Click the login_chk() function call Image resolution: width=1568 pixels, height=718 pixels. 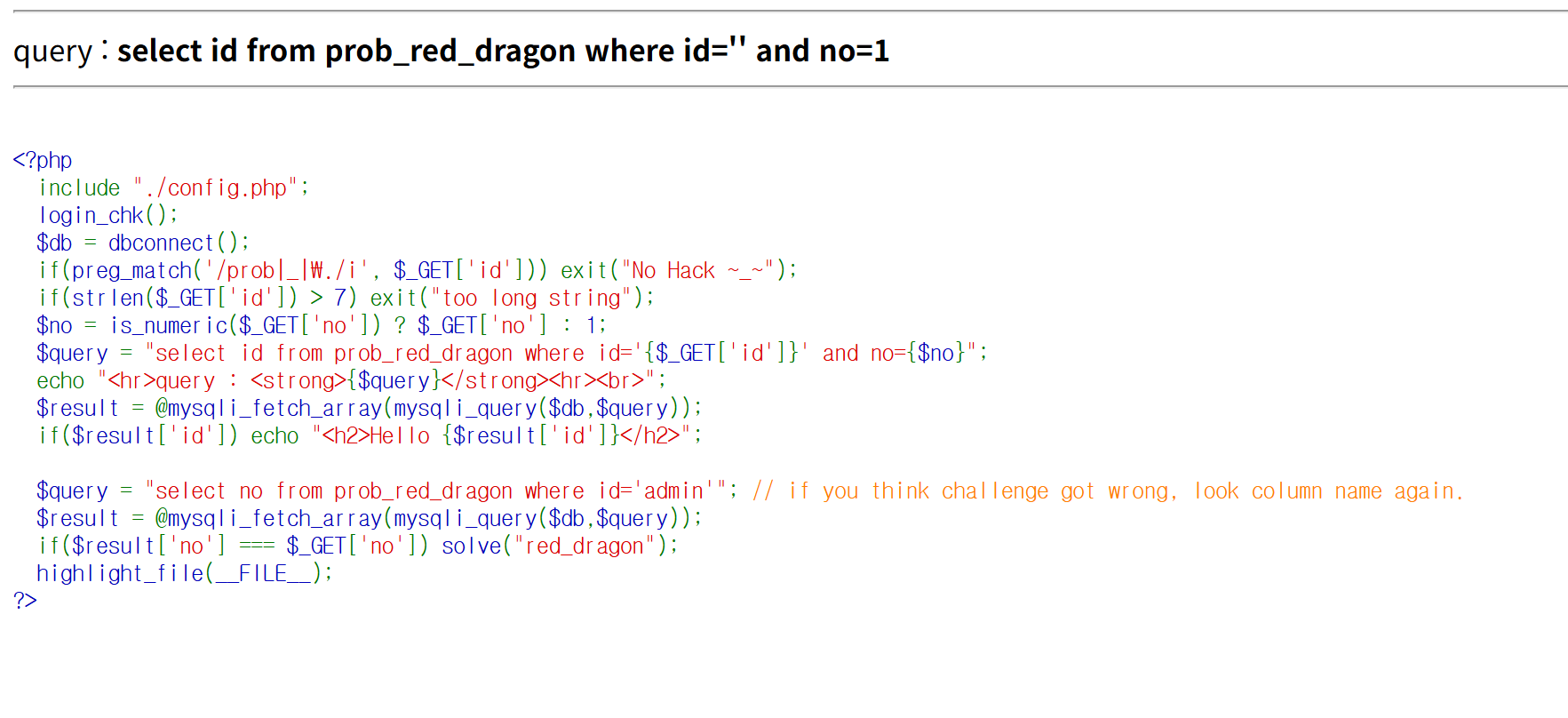pyautogui.click(x=107, y=216)
